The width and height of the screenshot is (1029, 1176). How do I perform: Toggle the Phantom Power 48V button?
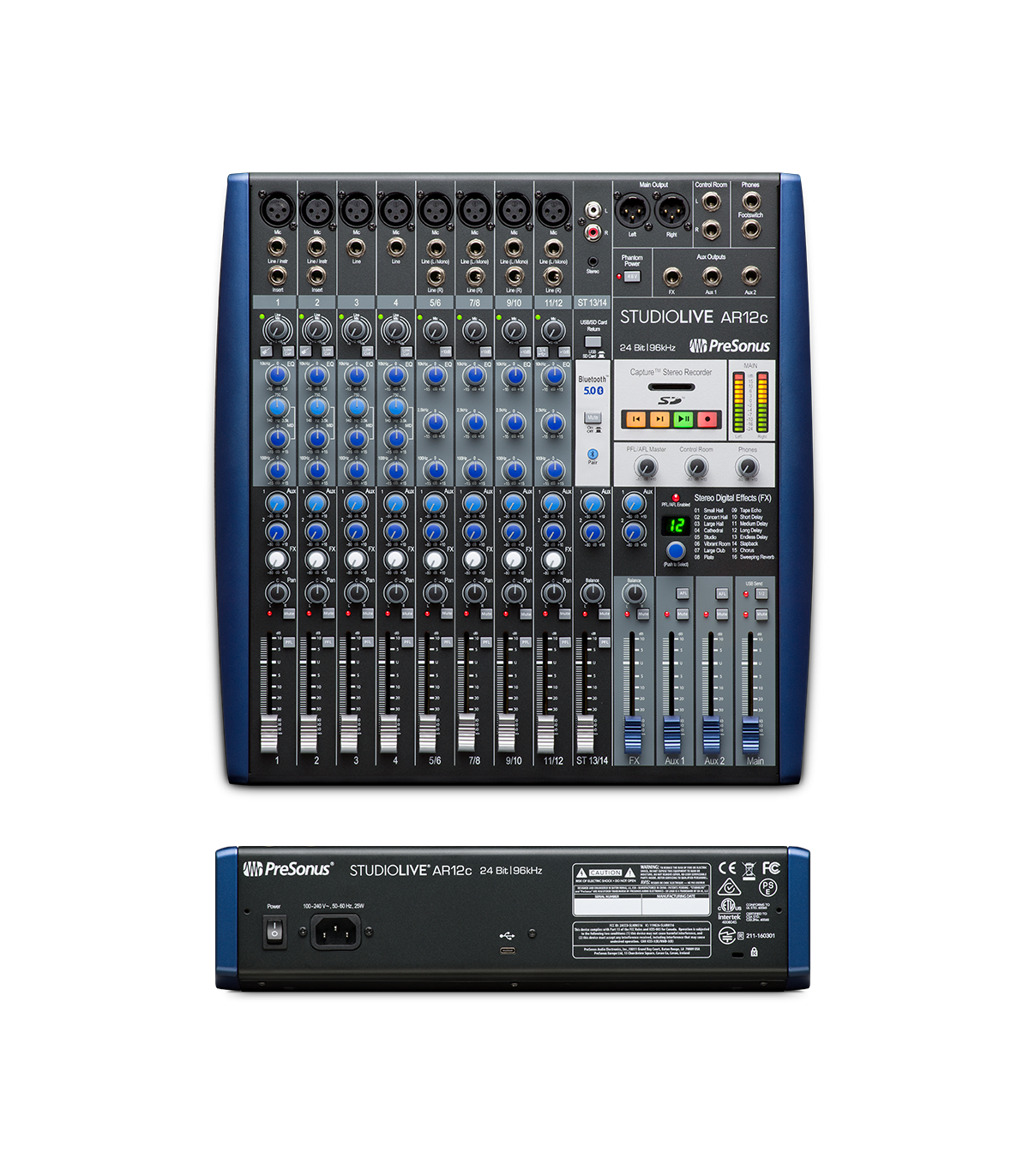click(x=631, y=277)
